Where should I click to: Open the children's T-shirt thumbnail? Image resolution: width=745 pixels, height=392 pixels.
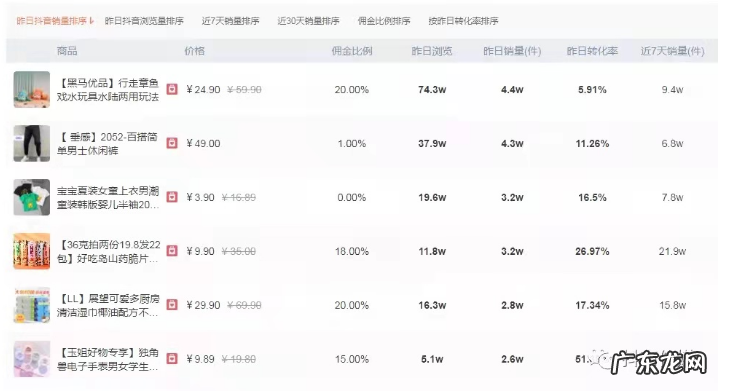coord(31,197)
